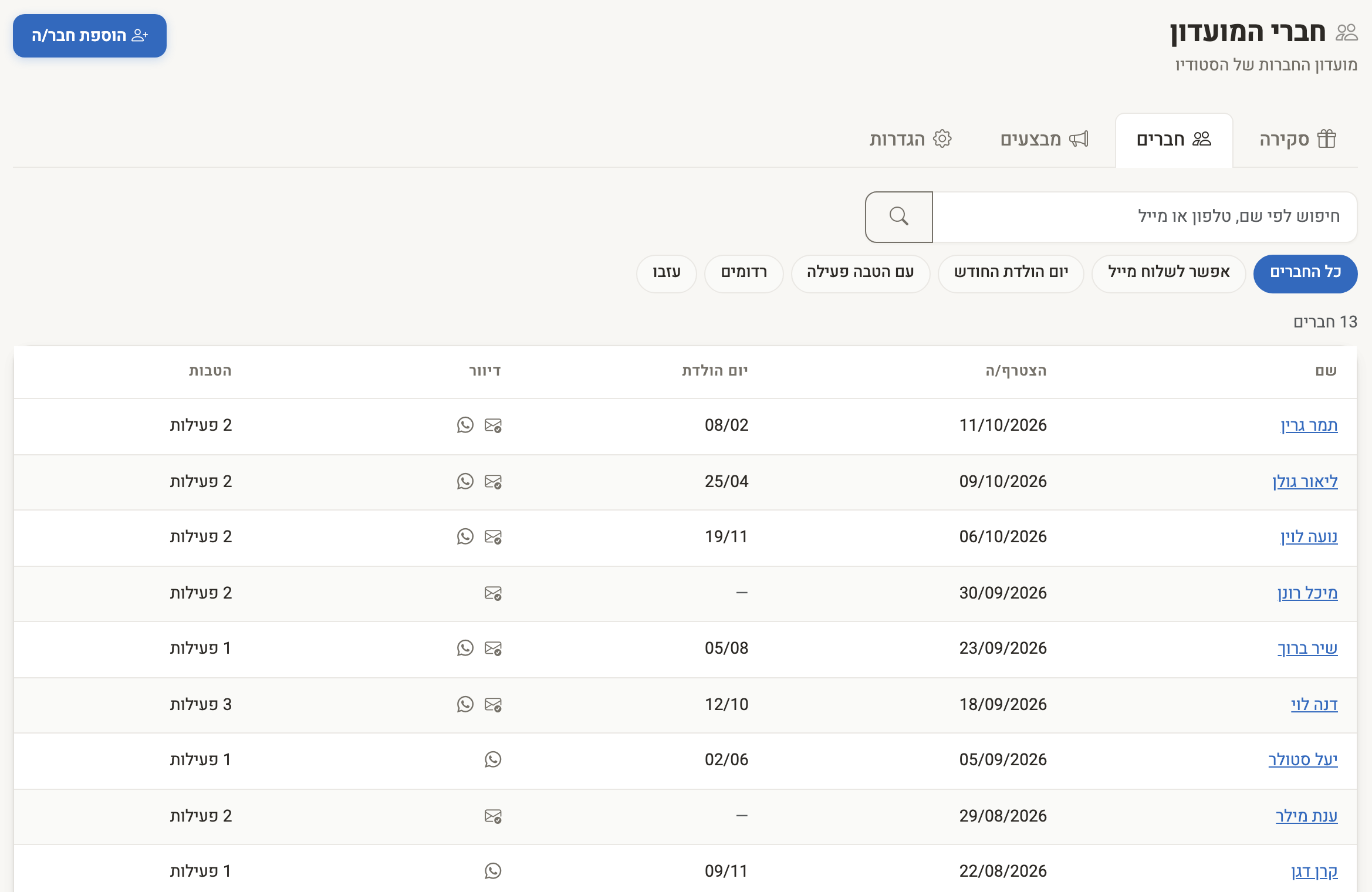Click the club members icon beside page title
This screenshot has height=892, width=1372.
pyautogui.click(x=1346, y=32)
